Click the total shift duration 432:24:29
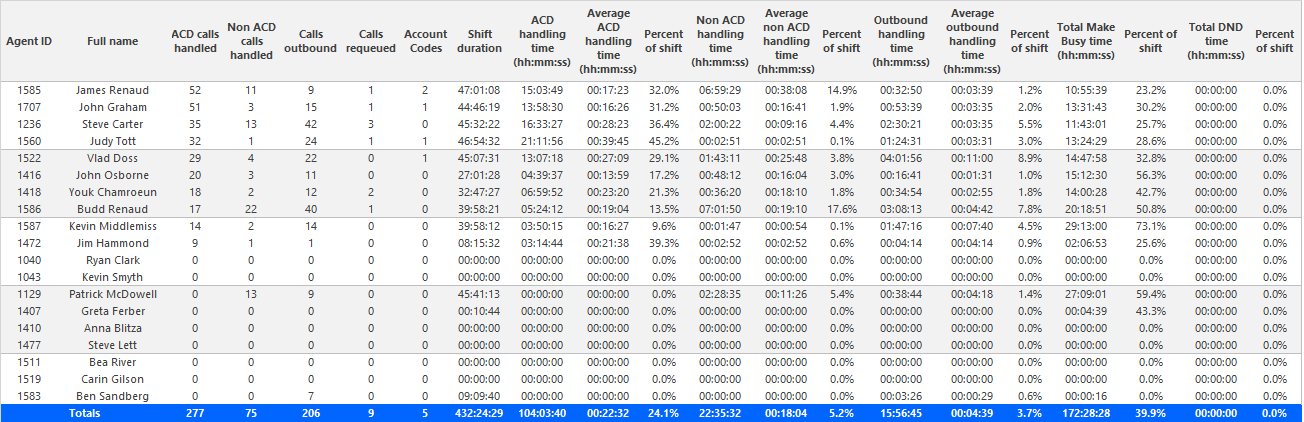Screen dimensions: 1304x422 479,413
